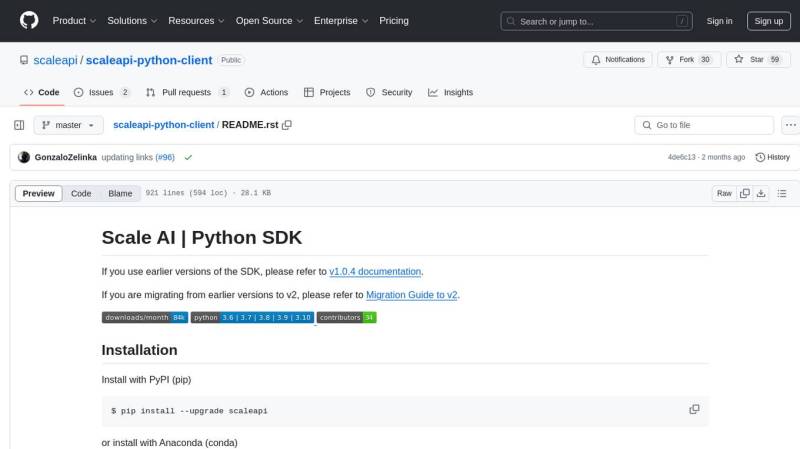This screenshot has height=449, width=800.
Task: Click the Installation heading
Action: 139,350
